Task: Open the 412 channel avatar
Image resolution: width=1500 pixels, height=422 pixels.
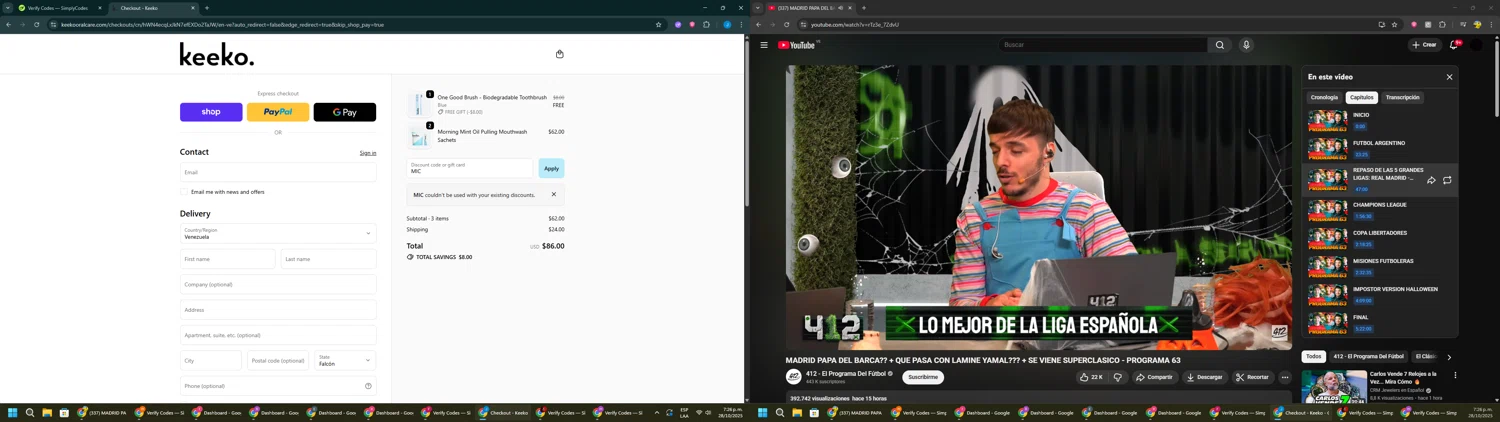Action: pyautogui.click(x=793, y=377)
